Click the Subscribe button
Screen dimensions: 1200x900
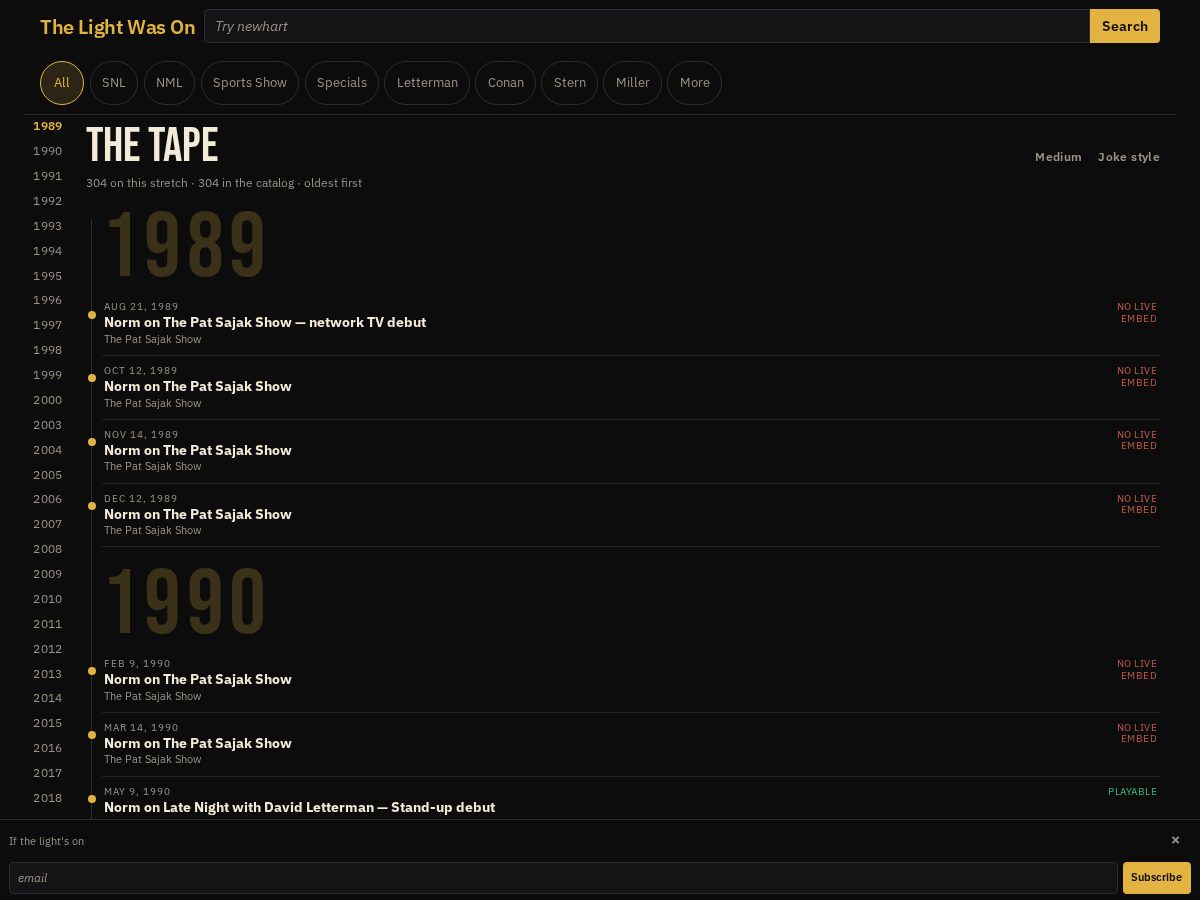1157,878
